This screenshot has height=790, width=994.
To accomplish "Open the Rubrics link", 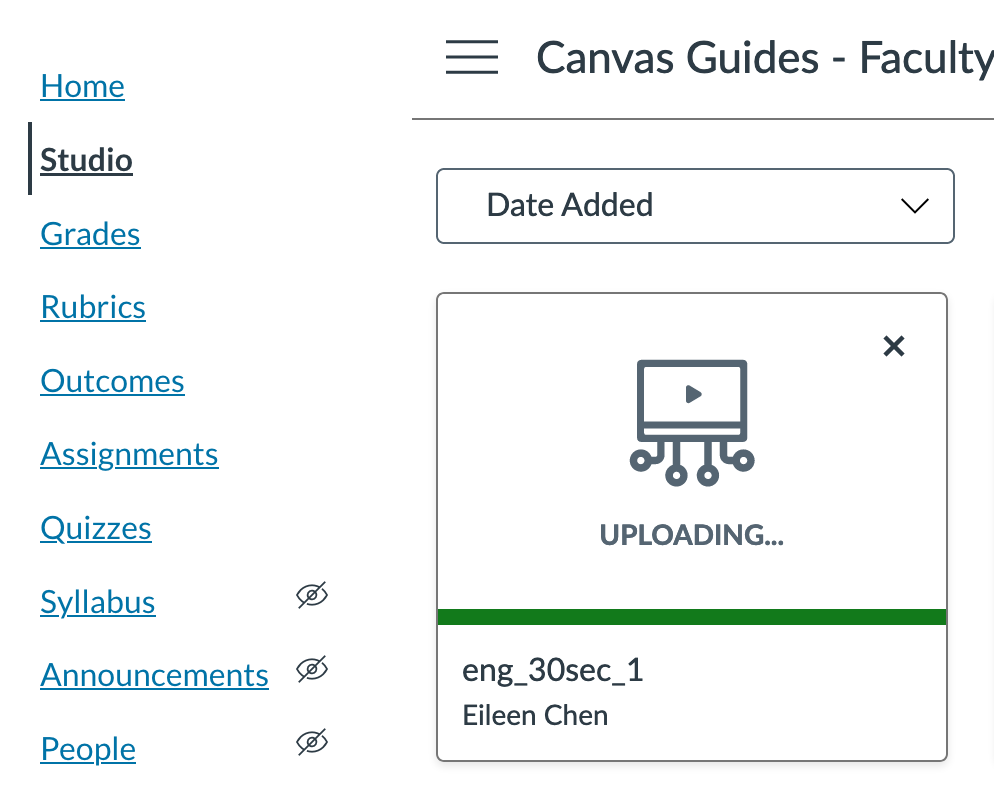I will pos(93,307).
